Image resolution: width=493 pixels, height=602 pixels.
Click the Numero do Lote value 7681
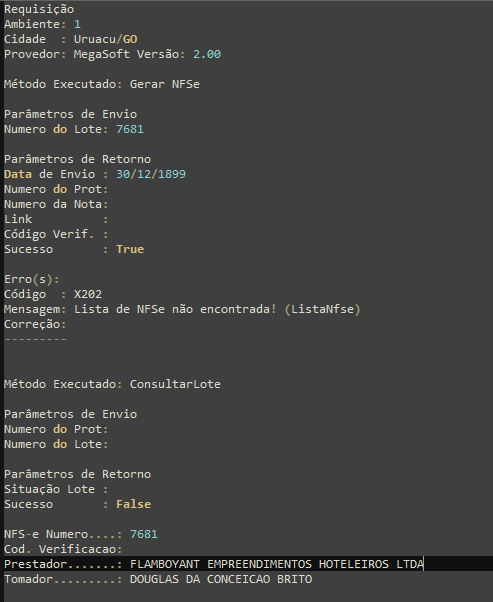130,129
